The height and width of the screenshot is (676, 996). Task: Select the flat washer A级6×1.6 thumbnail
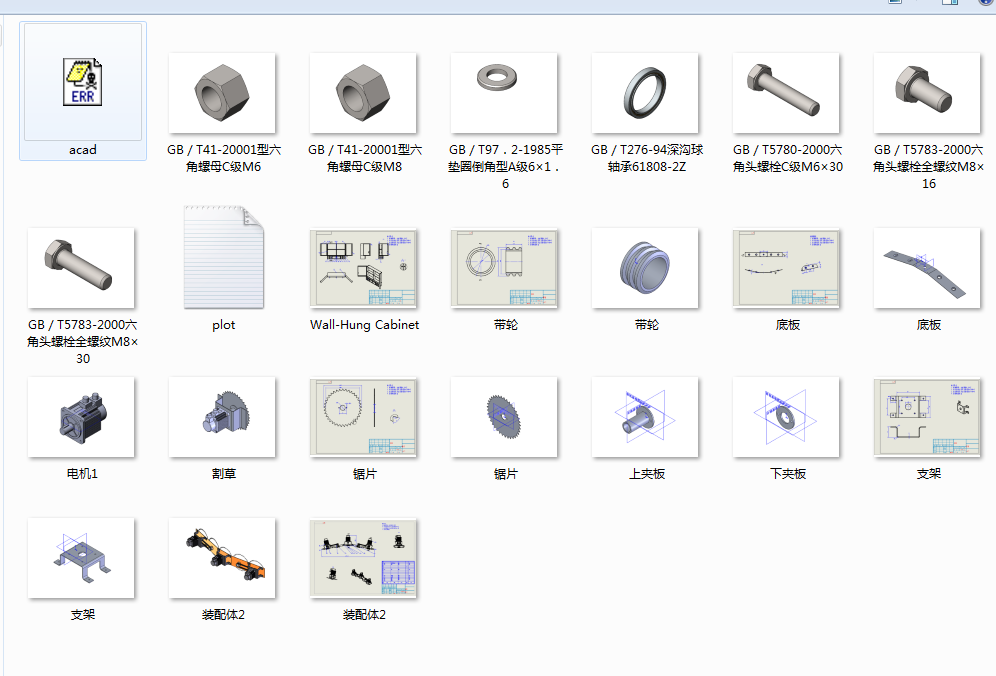(504, 93)
